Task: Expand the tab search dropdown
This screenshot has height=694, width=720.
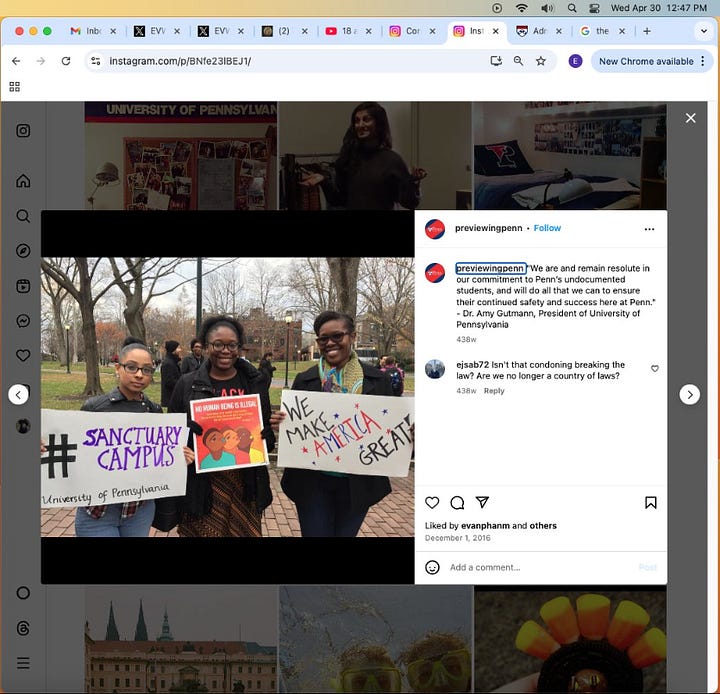Action: coord(703,31)
